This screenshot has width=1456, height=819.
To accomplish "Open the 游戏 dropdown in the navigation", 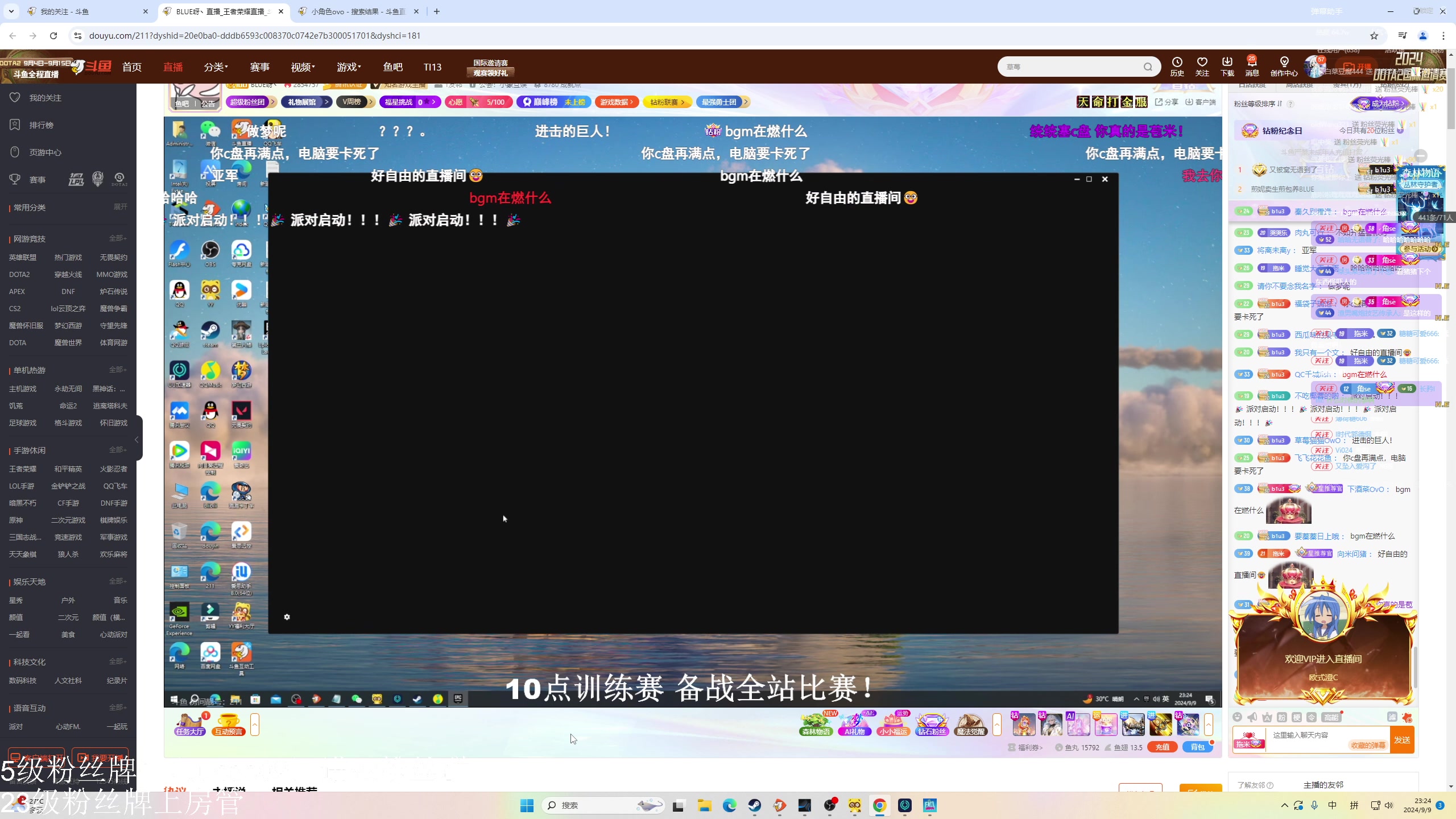I will tap(349, 67).
